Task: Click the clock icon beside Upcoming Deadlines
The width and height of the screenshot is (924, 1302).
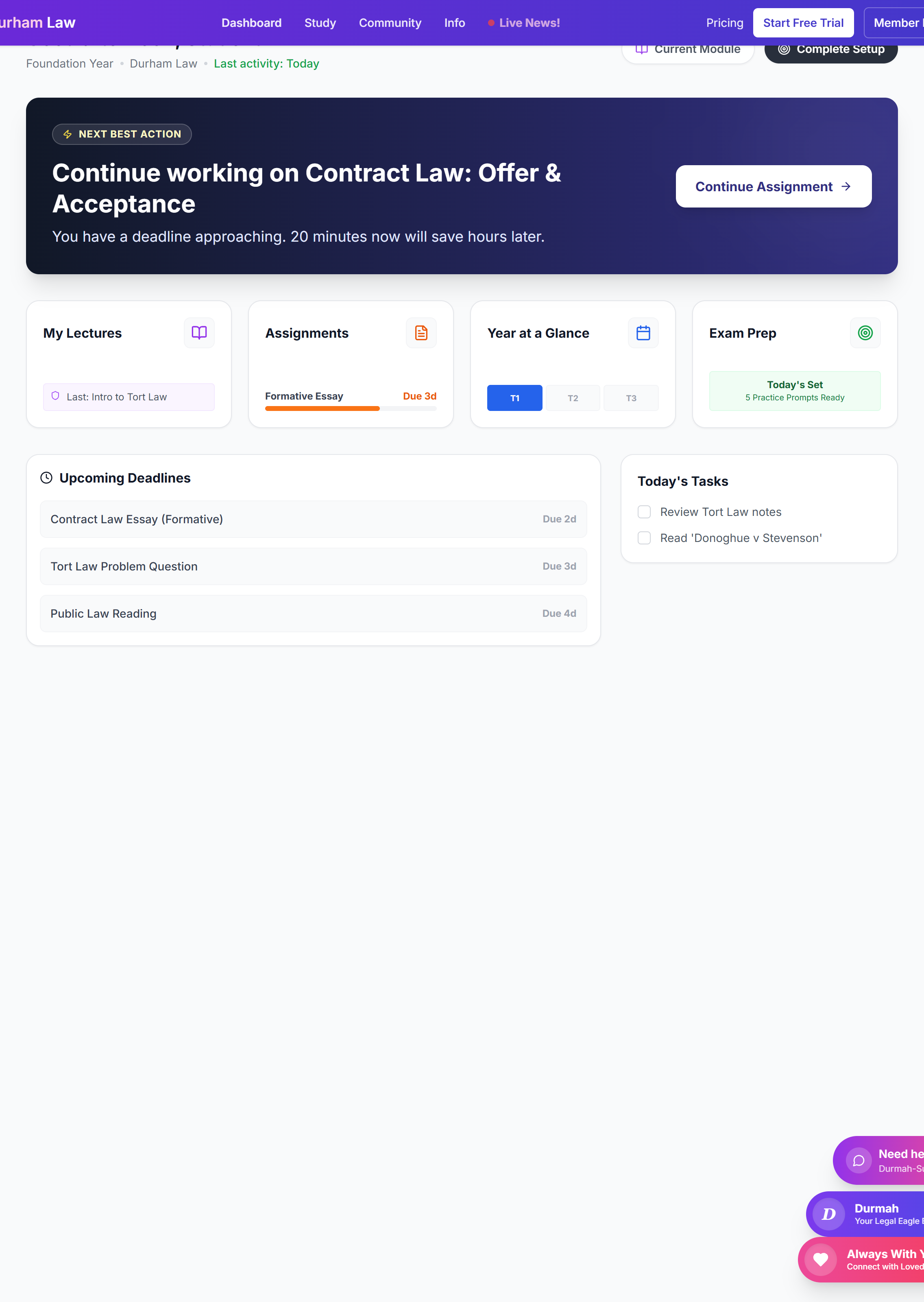Action: [46, 478]
